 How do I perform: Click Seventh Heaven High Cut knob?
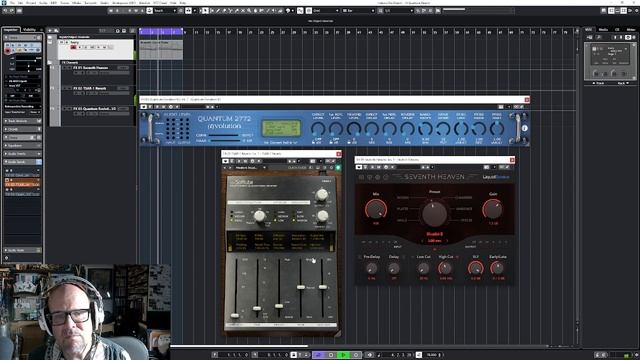(445, 268)
